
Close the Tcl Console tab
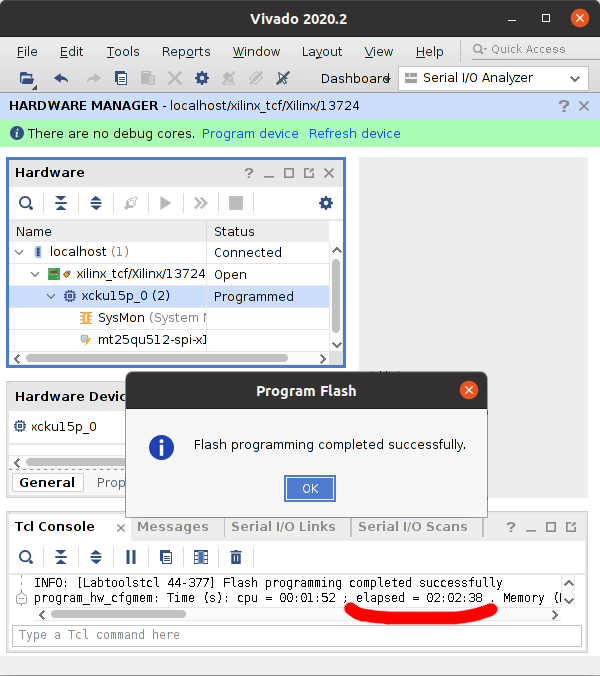tap(121, 528)
